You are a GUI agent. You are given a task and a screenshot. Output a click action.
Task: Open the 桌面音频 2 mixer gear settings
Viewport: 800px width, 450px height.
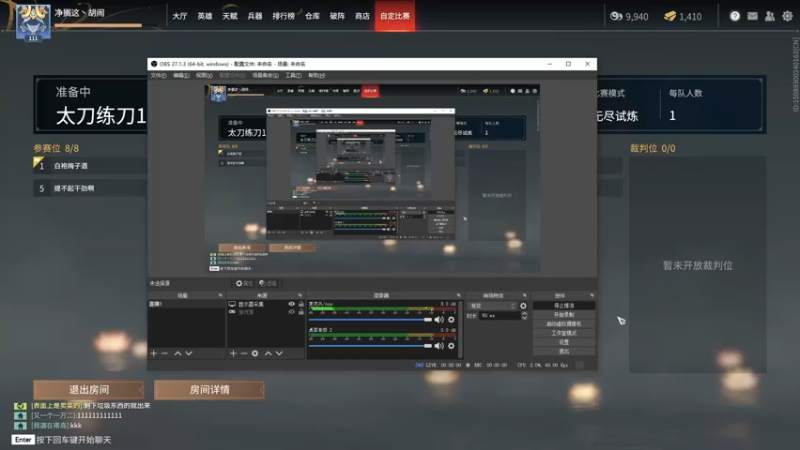click(x=451, y=345)
